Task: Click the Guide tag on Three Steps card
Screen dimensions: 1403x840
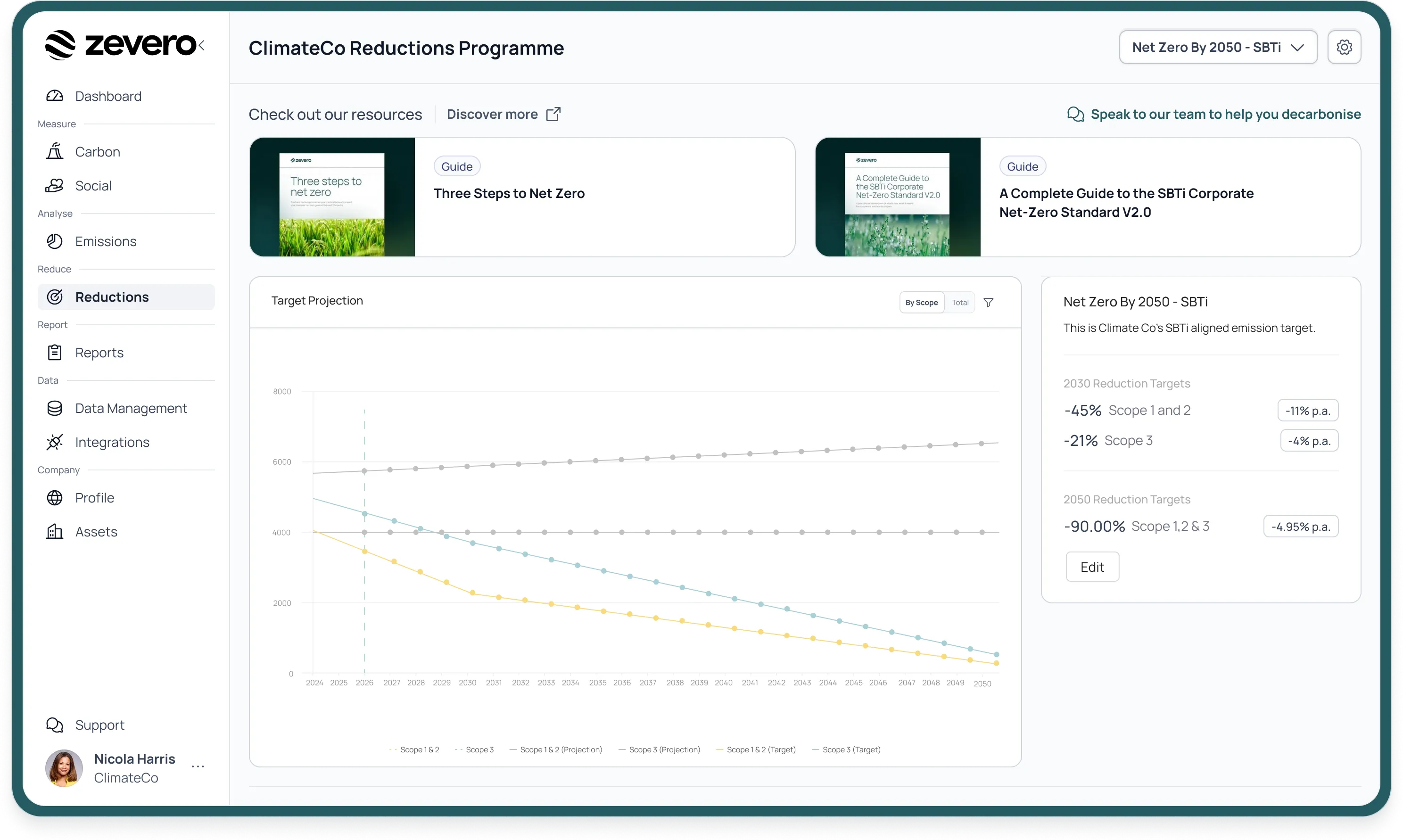Action: (457, 166)
